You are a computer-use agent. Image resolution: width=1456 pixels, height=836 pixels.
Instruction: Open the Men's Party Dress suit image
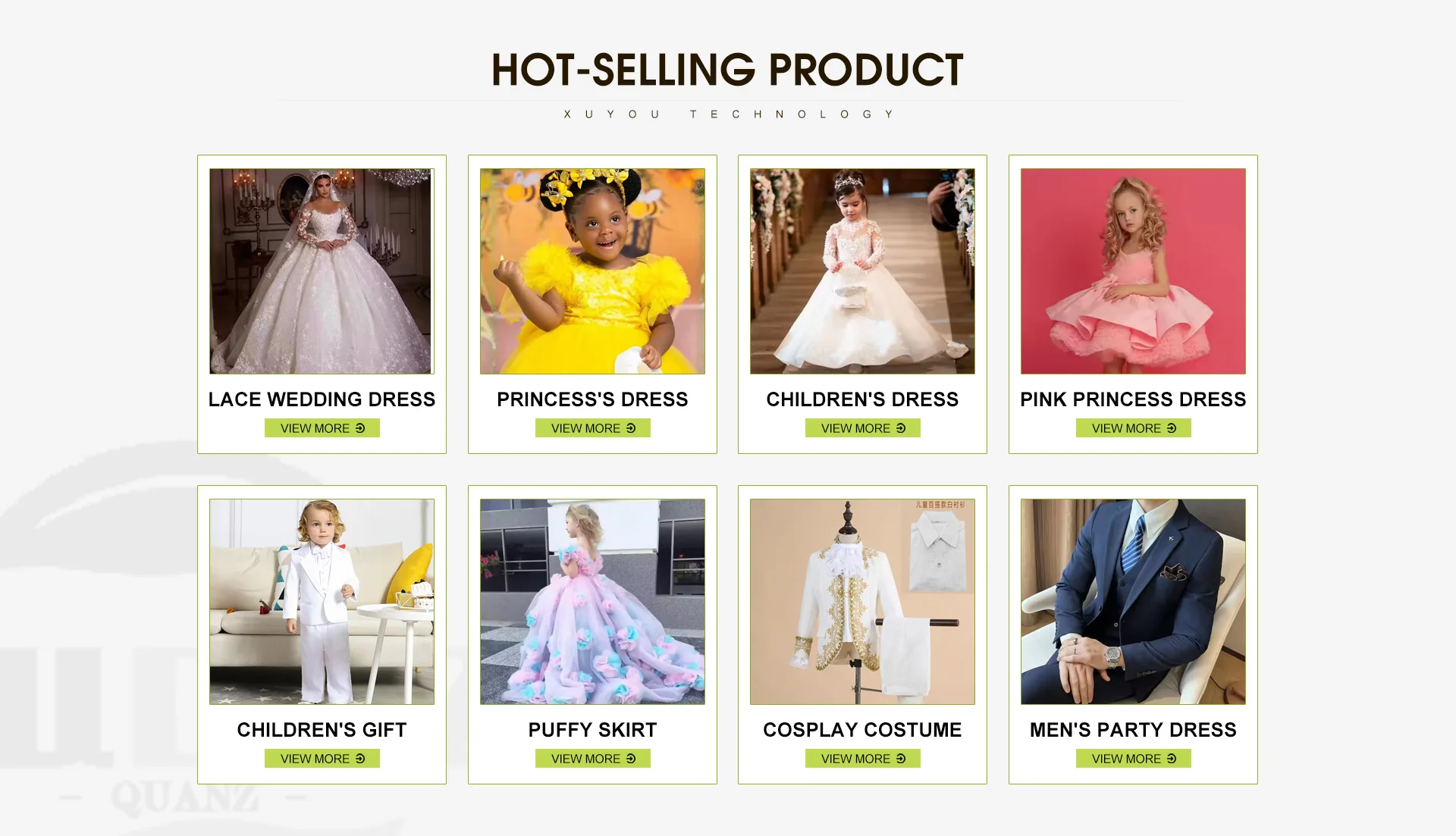[x=1133, y=602]
